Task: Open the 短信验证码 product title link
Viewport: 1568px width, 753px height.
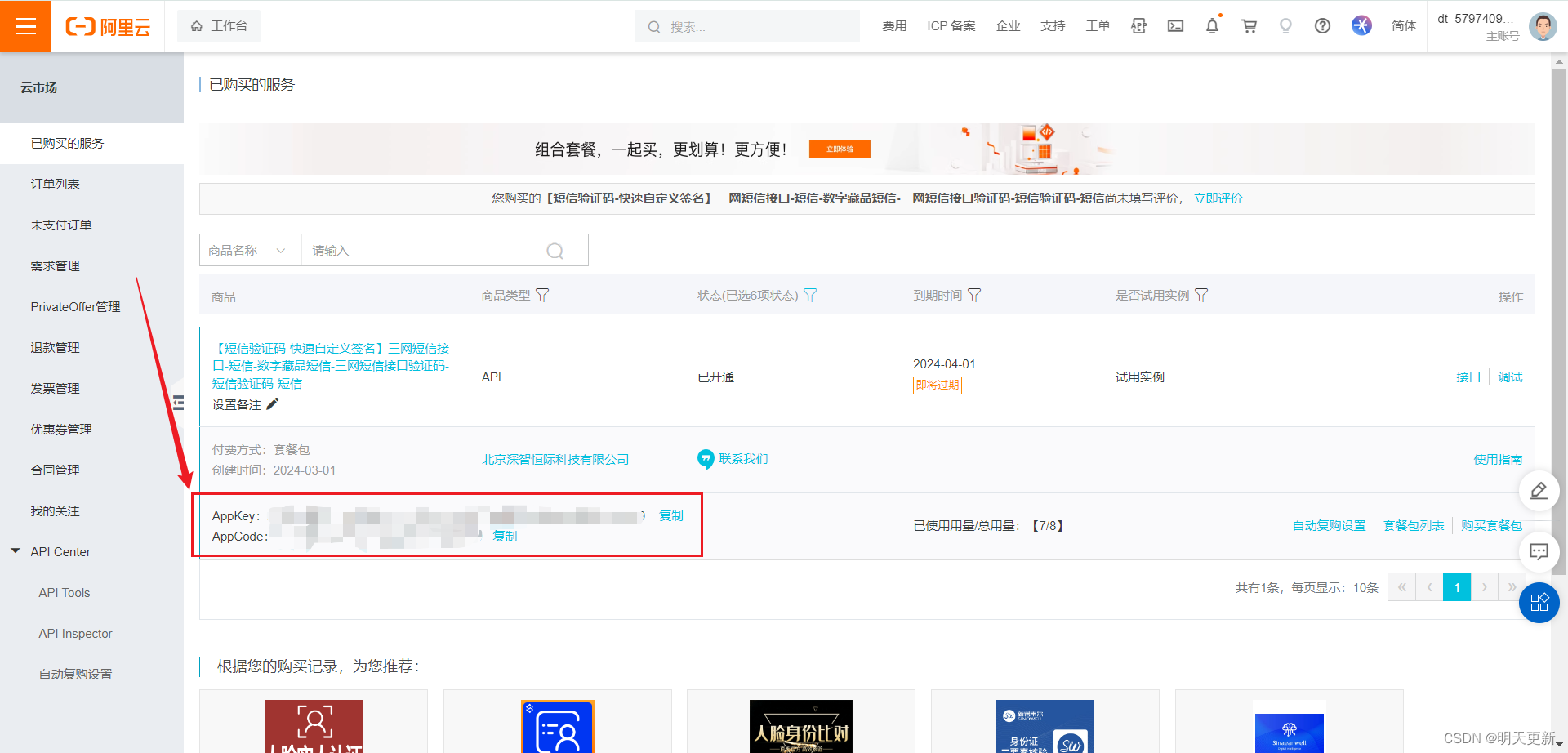Action: pos(331,366)
